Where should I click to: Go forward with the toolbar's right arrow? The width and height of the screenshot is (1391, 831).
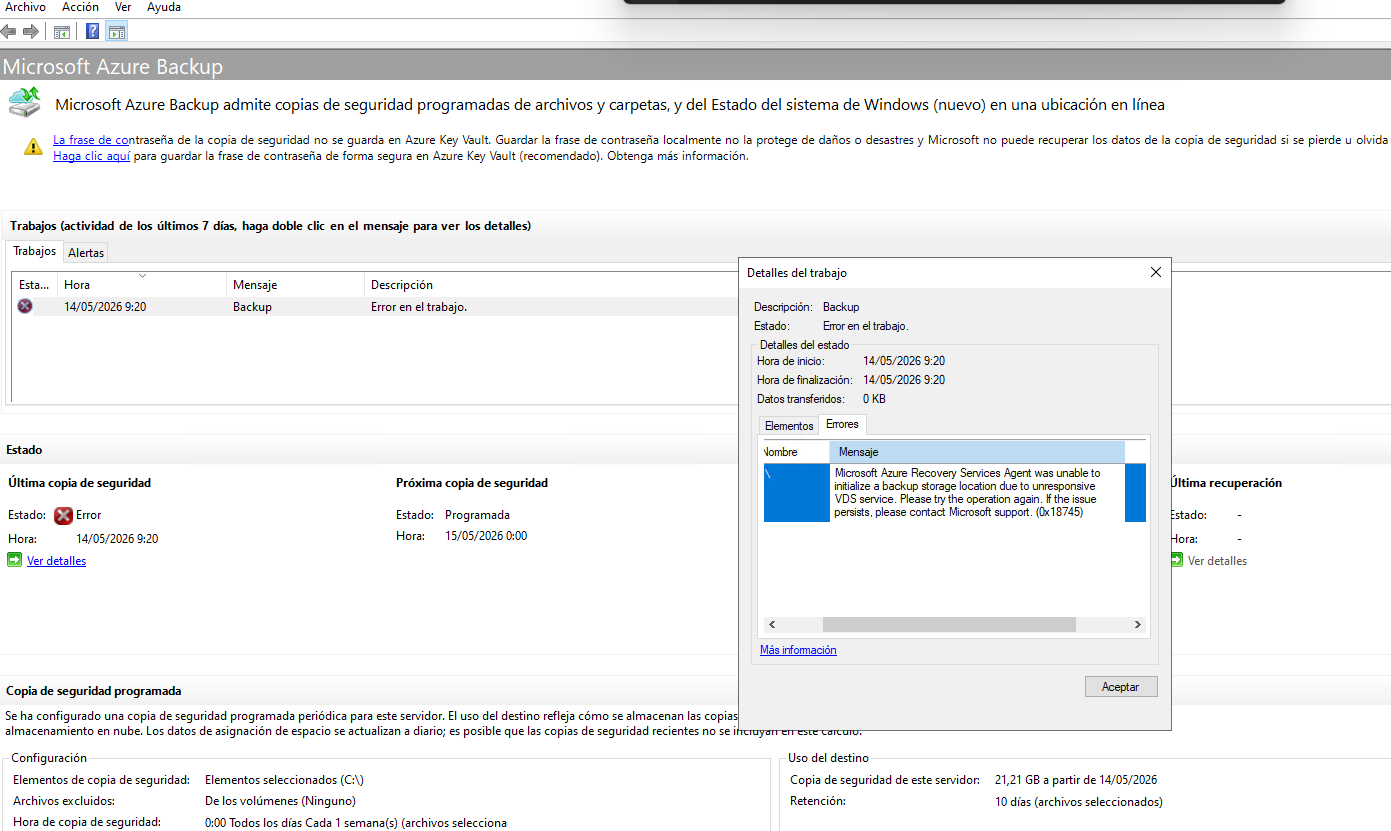[x=30, y=31]
